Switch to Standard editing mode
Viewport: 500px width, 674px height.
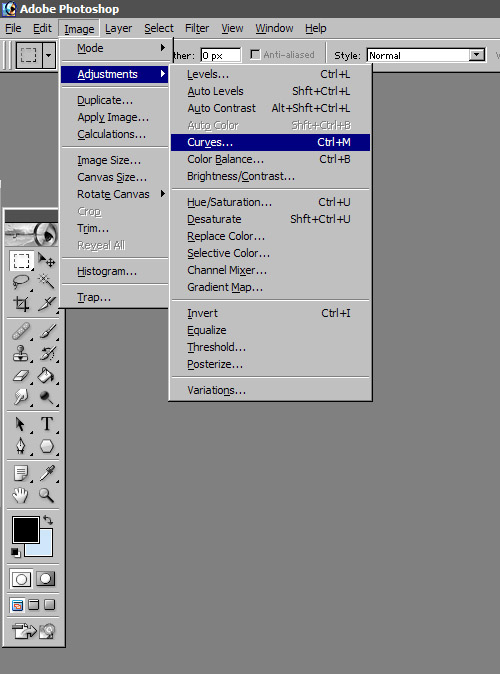[21, 579]
